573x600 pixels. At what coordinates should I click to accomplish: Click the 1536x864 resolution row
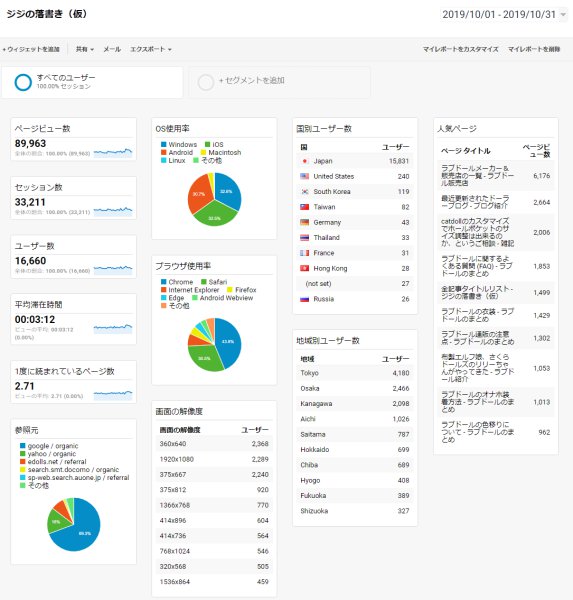tap(214, 582)
